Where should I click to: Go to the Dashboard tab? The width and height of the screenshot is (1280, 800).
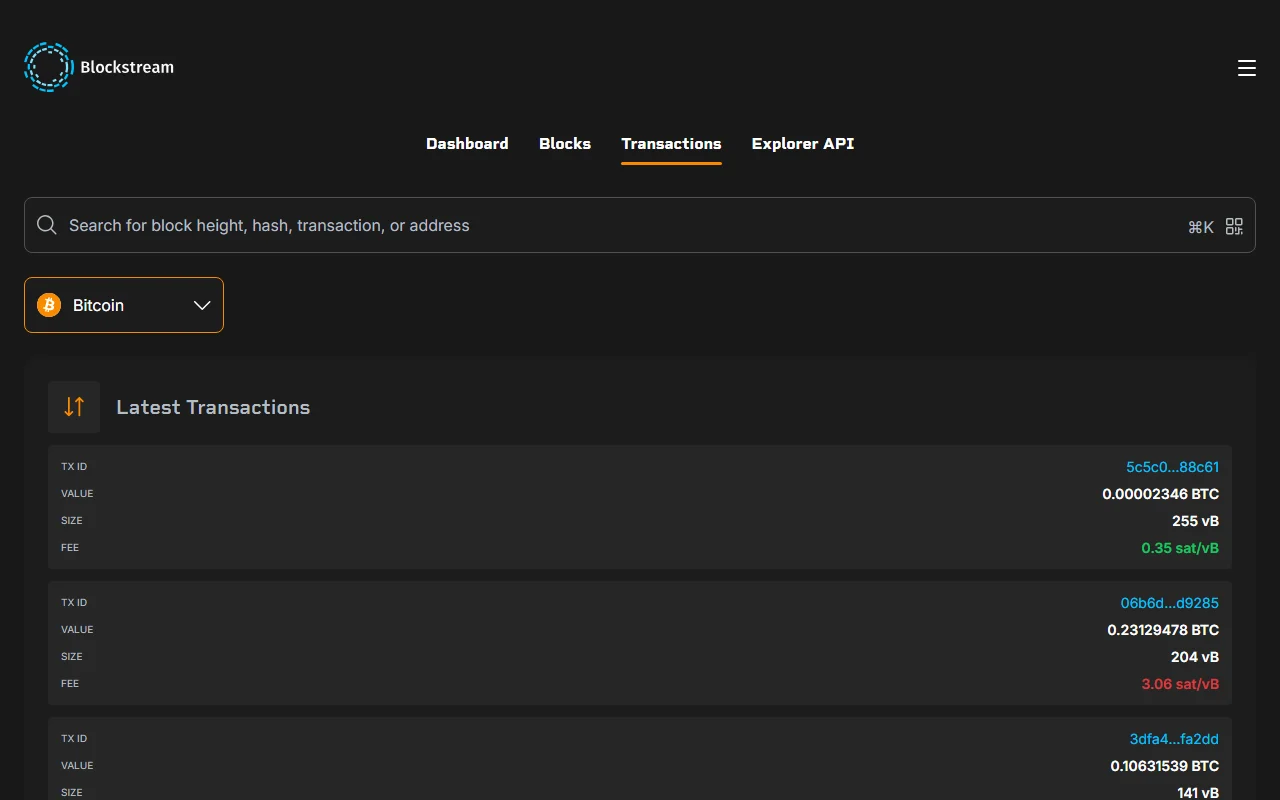[467, 144]
